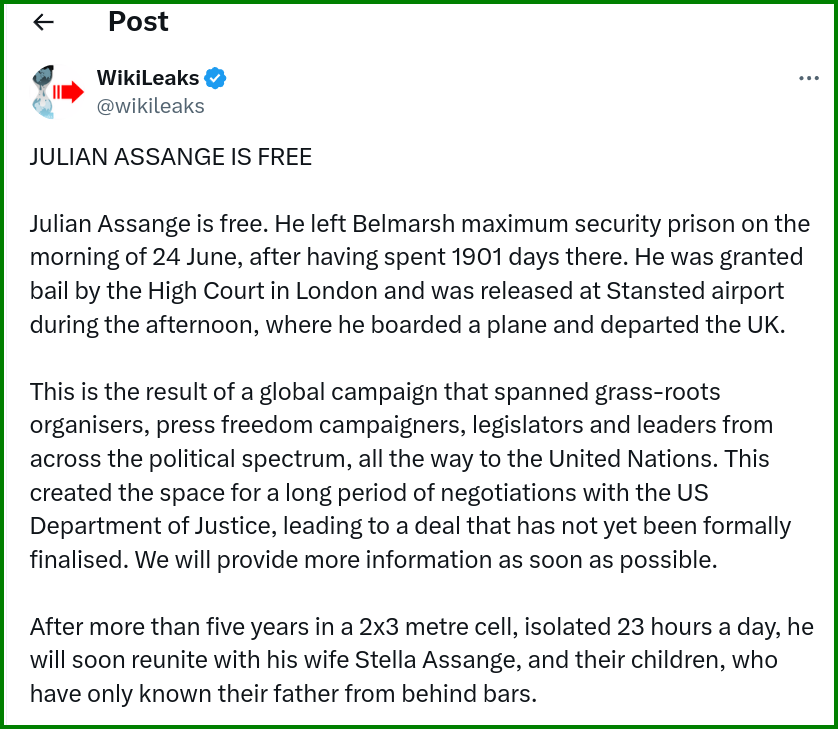Go back using the left arrow

(x=43, y=22)
